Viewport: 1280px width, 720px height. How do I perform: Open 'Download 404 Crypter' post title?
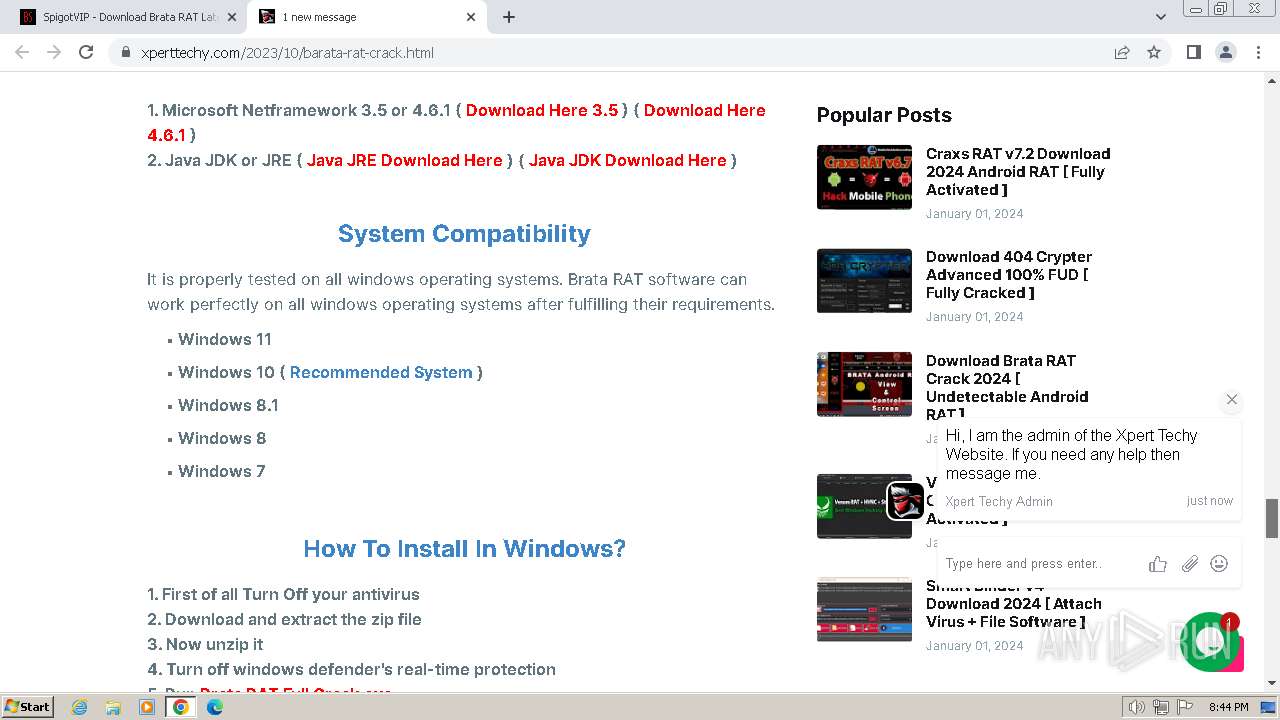tap(1009, 274)
